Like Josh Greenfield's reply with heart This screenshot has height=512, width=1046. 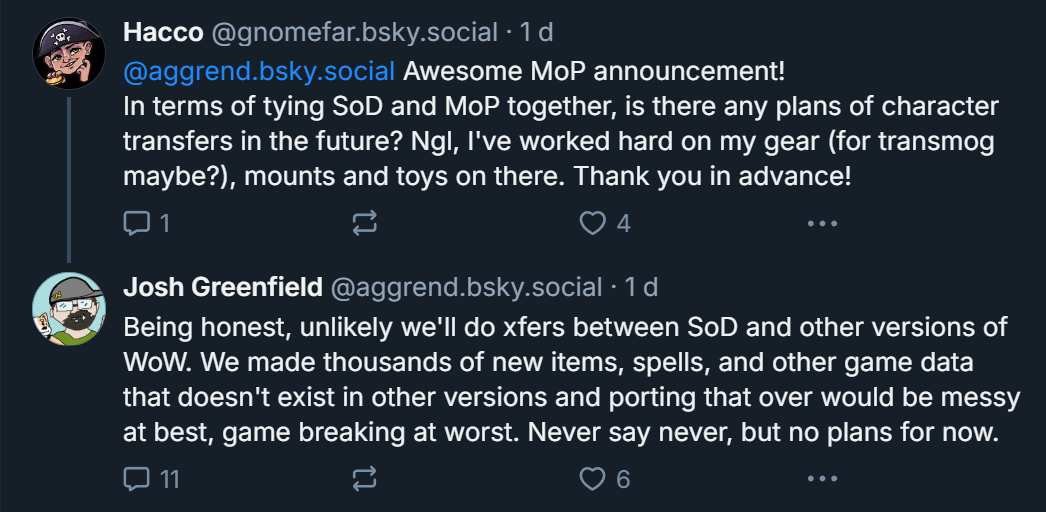592,479
